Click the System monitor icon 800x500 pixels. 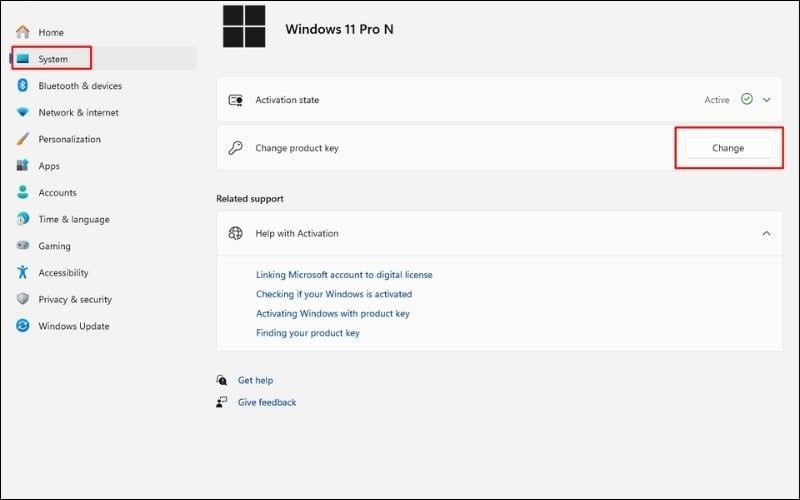click(x=22, y=59)
